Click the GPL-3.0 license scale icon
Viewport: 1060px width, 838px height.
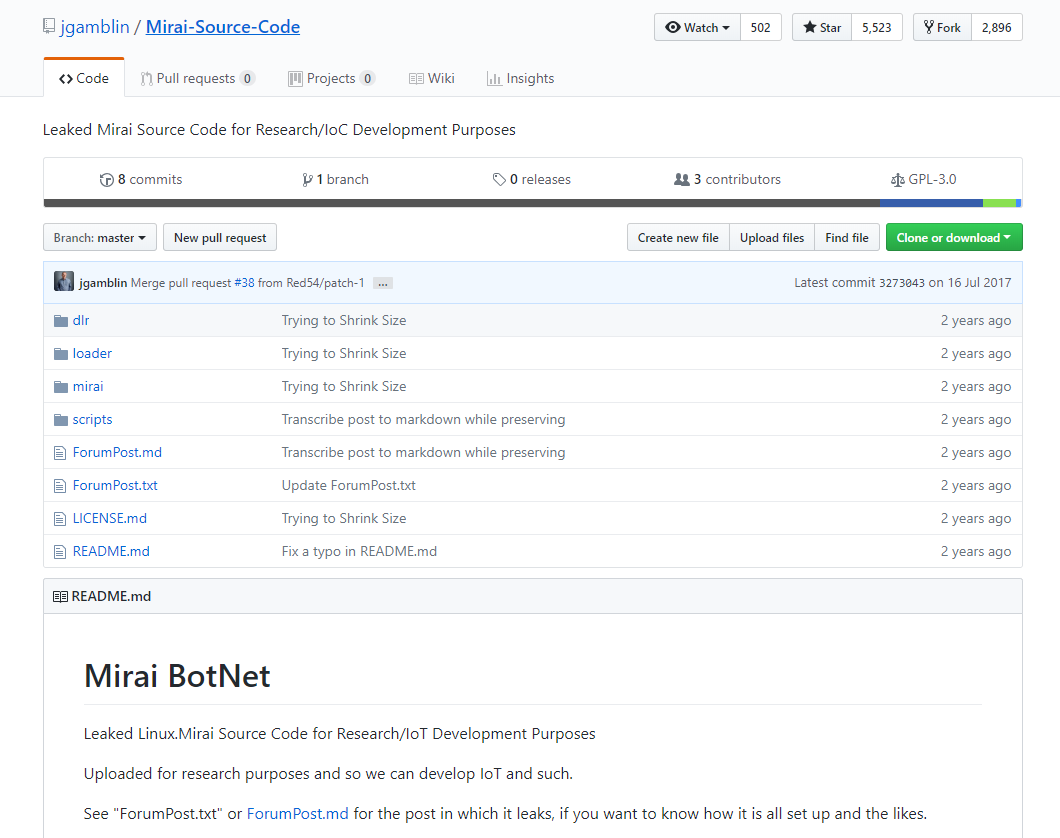pos(897,180)
